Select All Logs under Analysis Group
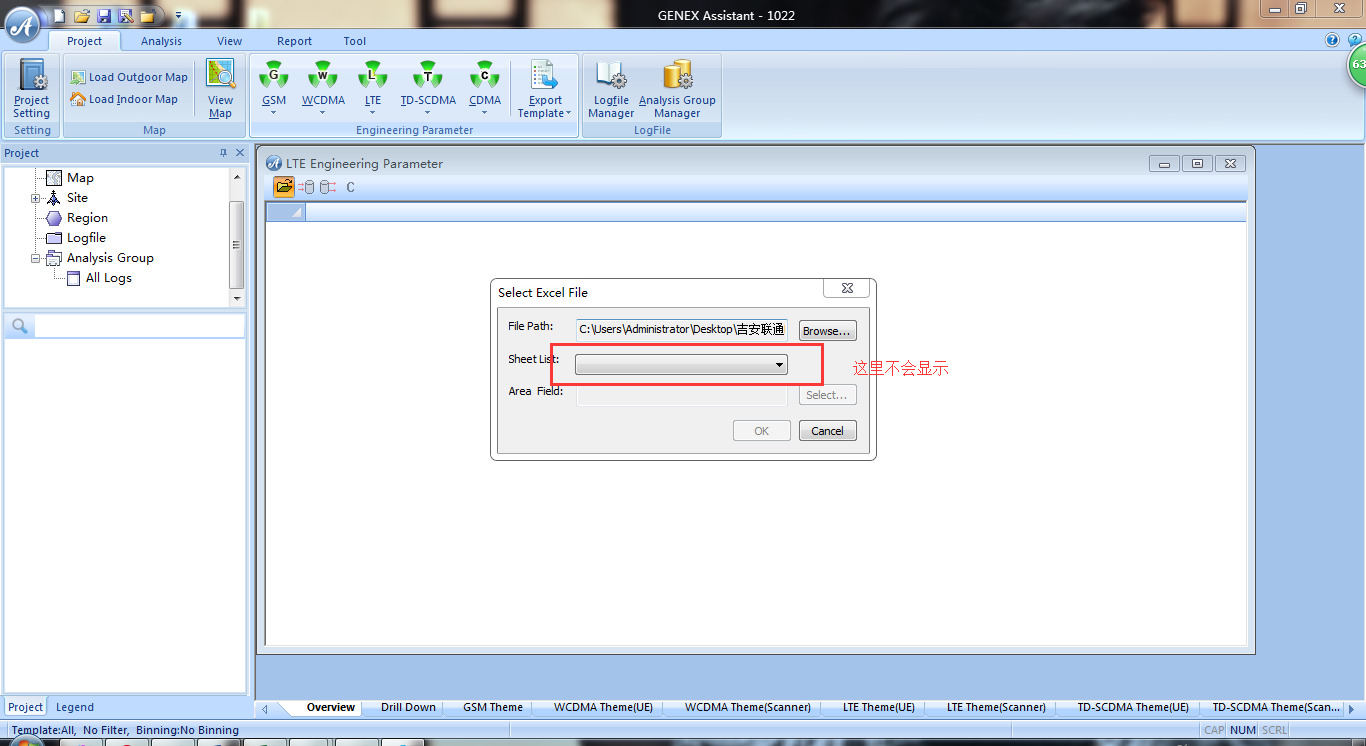The height and width of the screenshot is (746, 1366). (108, 278)
